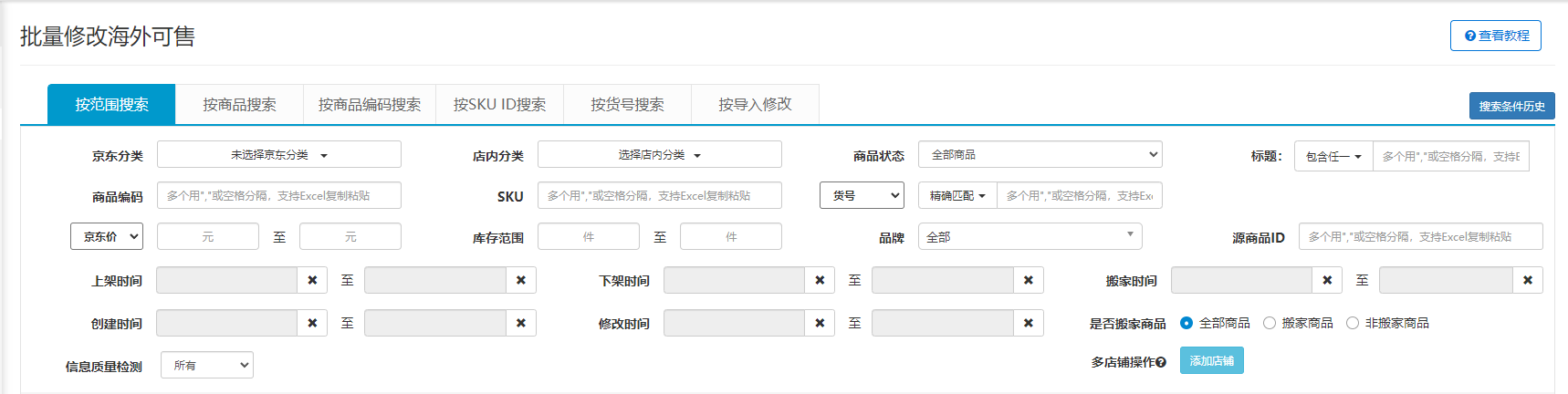
Task: Clear the 上架时间 end date with X icon
Action: [x=520, y=280]
